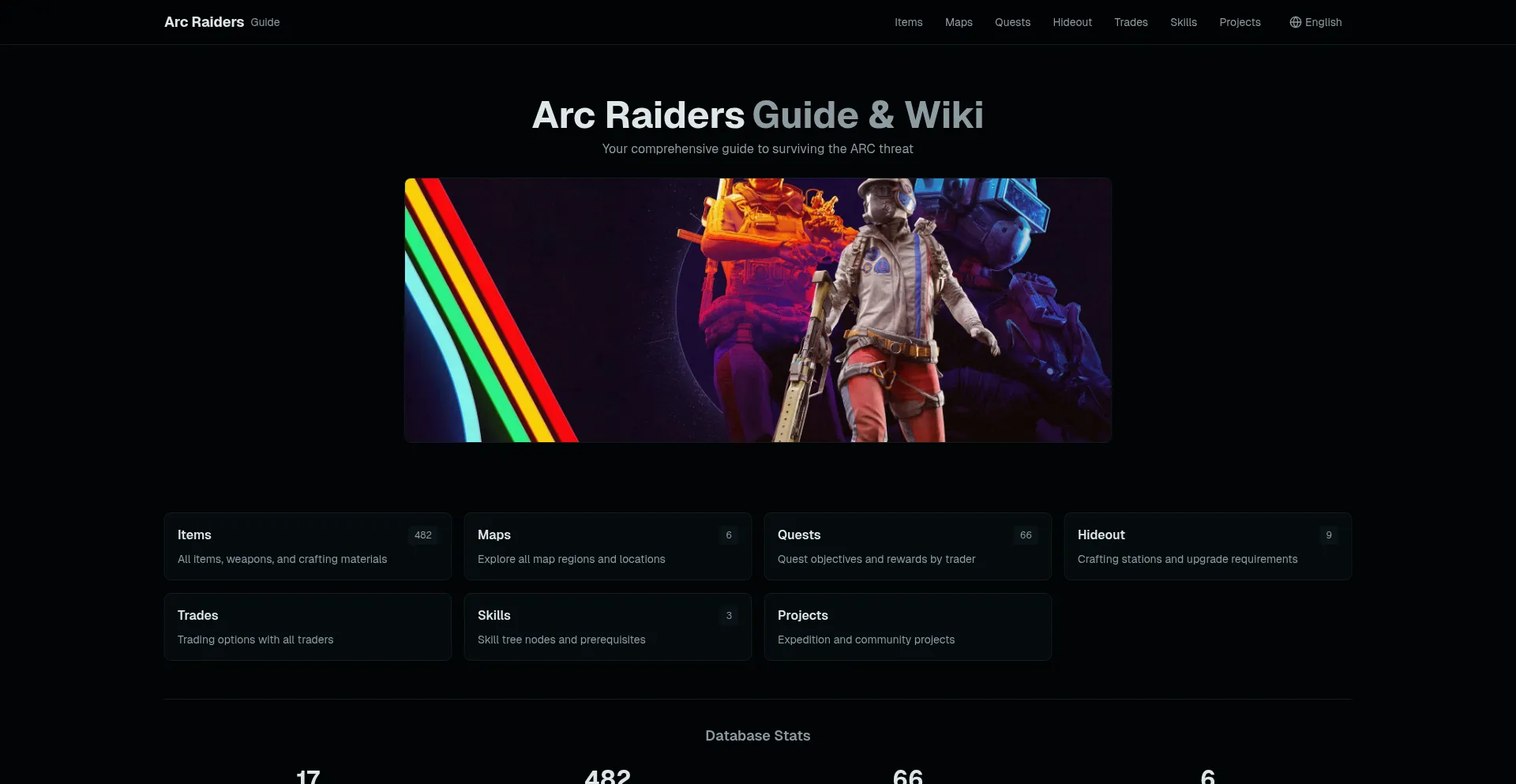Select Skills in the navigation bar
Screen dimensions: 1516x784
pos(1184,22)
